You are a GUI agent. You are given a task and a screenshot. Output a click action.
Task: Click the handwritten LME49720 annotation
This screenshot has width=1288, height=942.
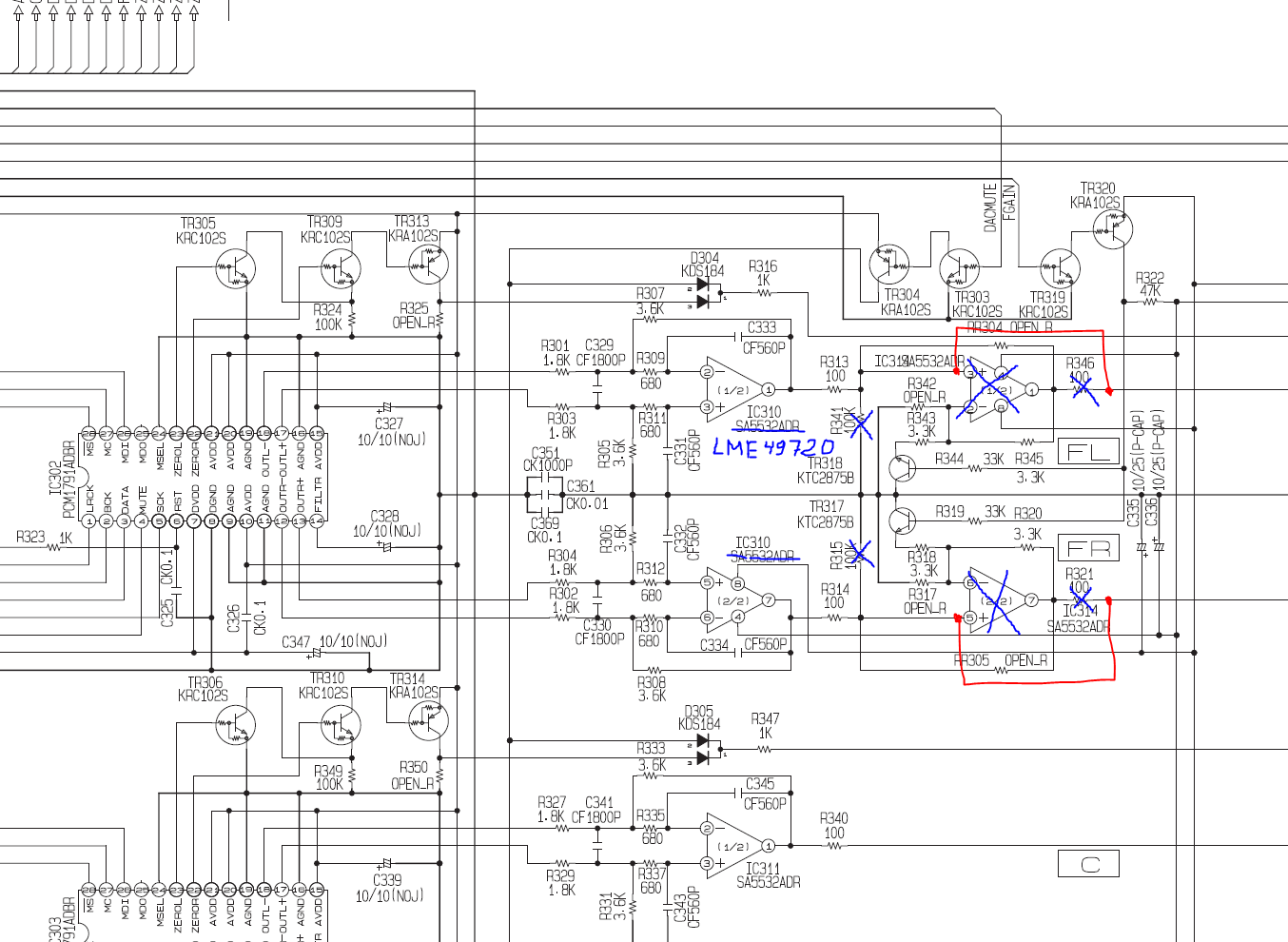click(772, 447)
